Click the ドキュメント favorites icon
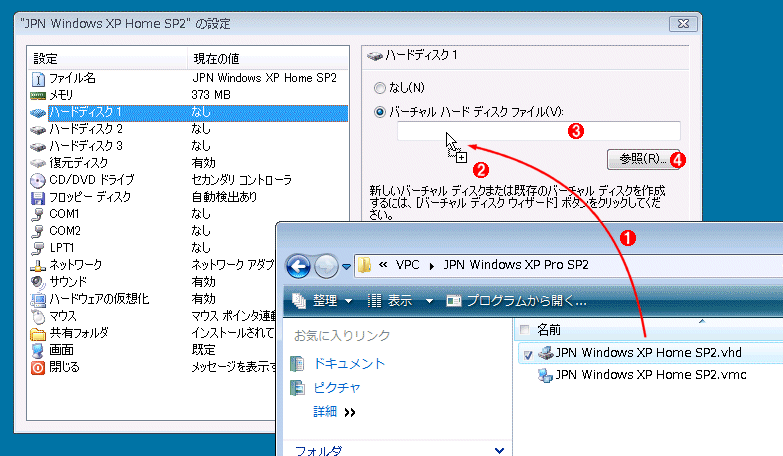 pyautogui.click(x=298, y=364)
